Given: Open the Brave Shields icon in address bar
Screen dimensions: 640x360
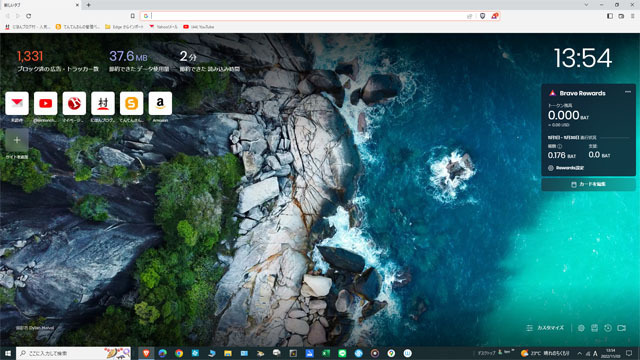Looking at the screenshot, I should pos(482,16).
